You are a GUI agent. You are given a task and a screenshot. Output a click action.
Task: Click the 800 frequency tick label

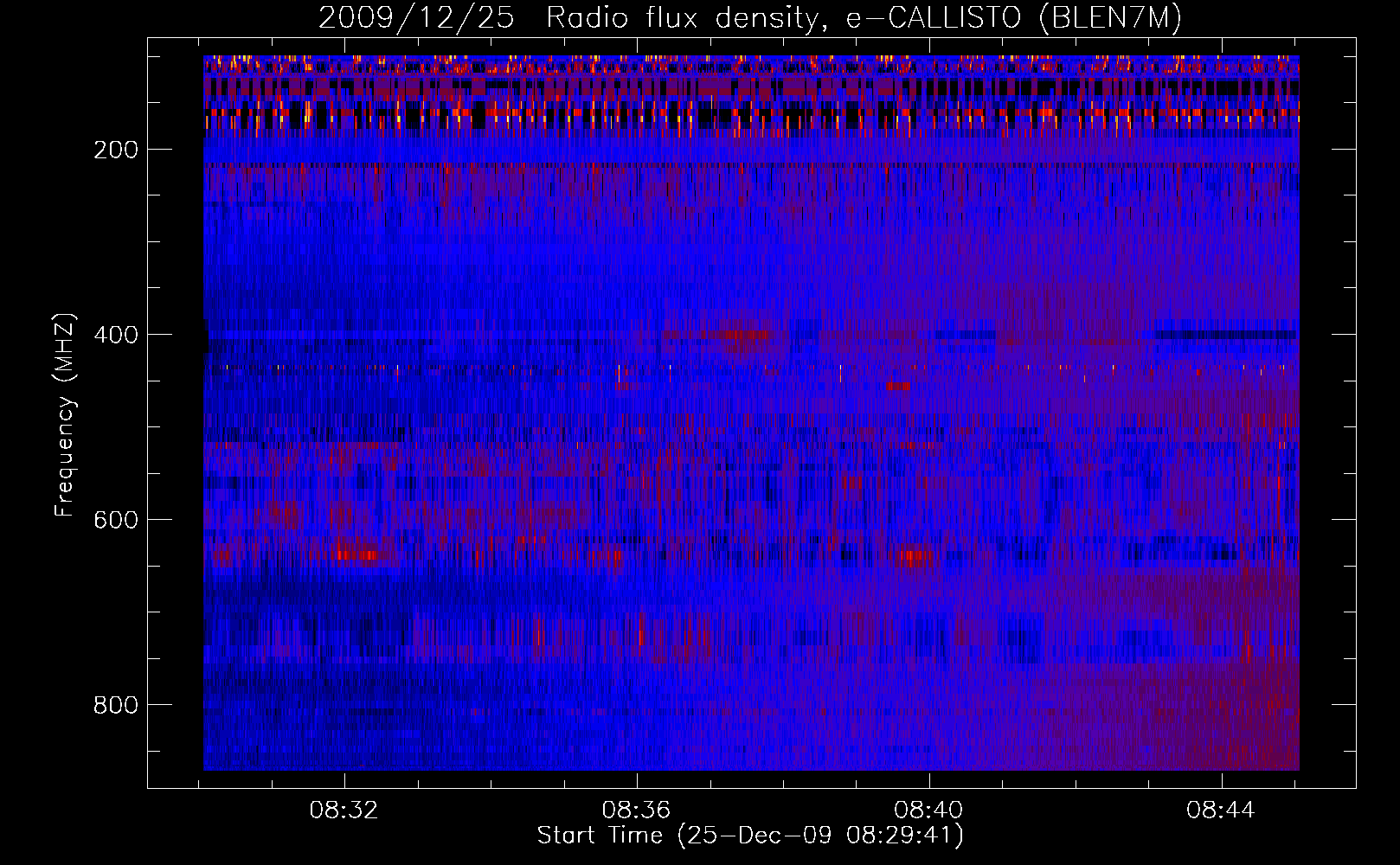point(116,705)
